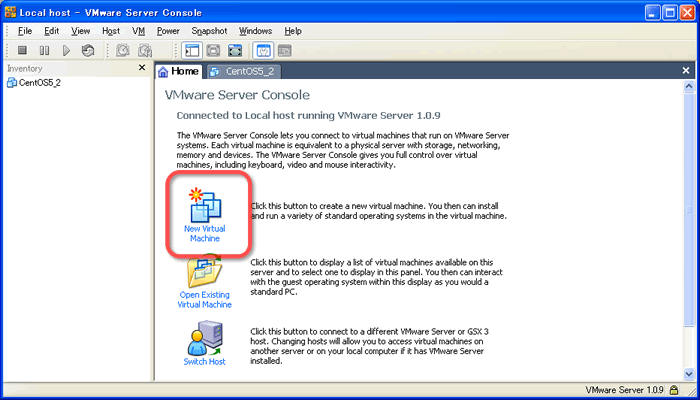Click the Open Existing Virtual Machine folder icon
The image size is (700, 400).
[x=205, y=271]
